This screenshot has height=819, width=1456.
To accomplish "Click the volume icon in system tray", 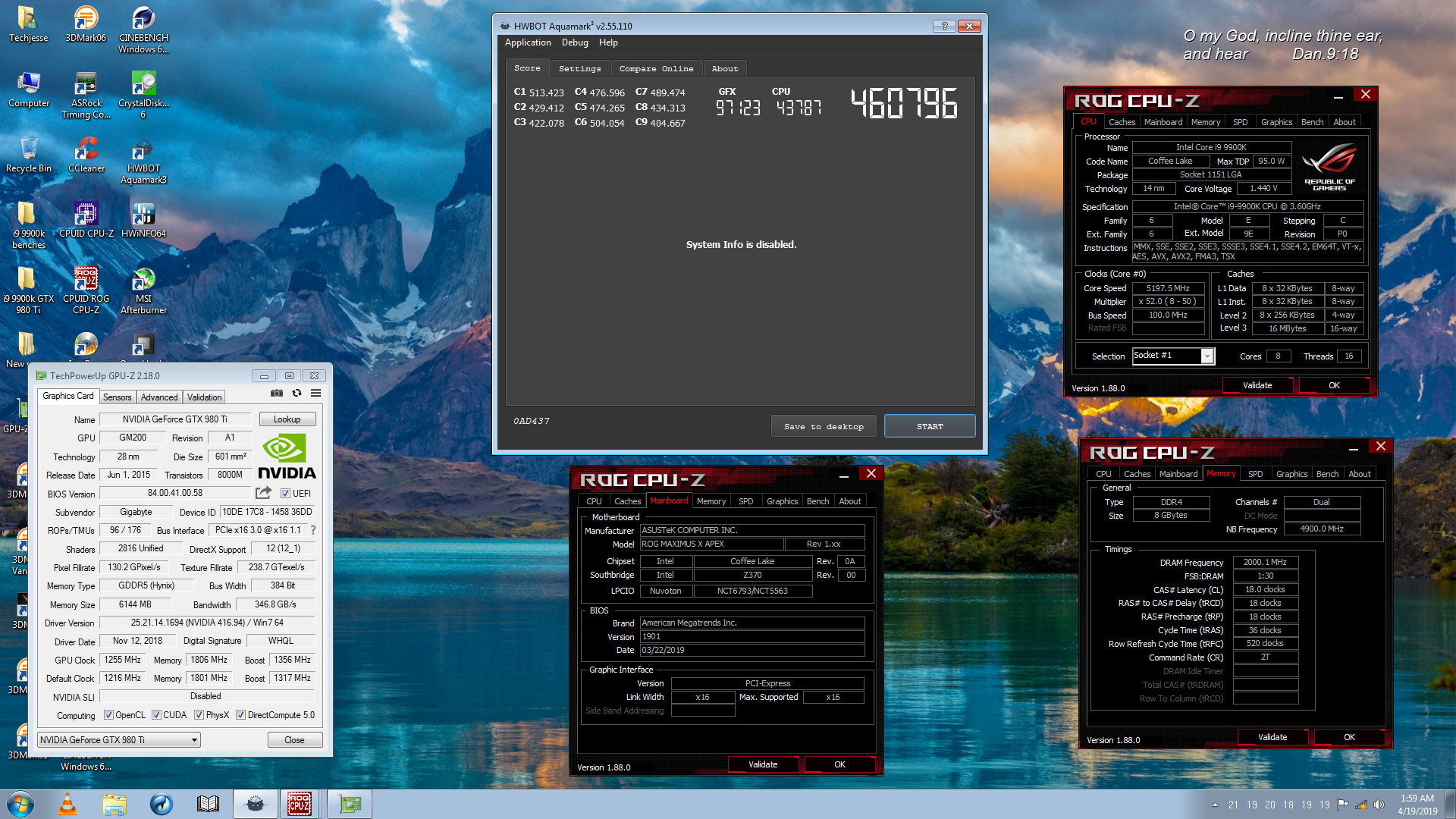I will (x=1379, y=805).
